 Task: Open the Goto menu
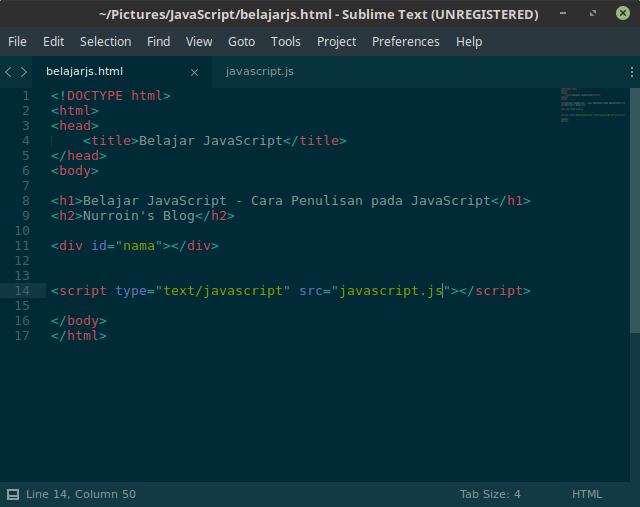tap(241, 42)
